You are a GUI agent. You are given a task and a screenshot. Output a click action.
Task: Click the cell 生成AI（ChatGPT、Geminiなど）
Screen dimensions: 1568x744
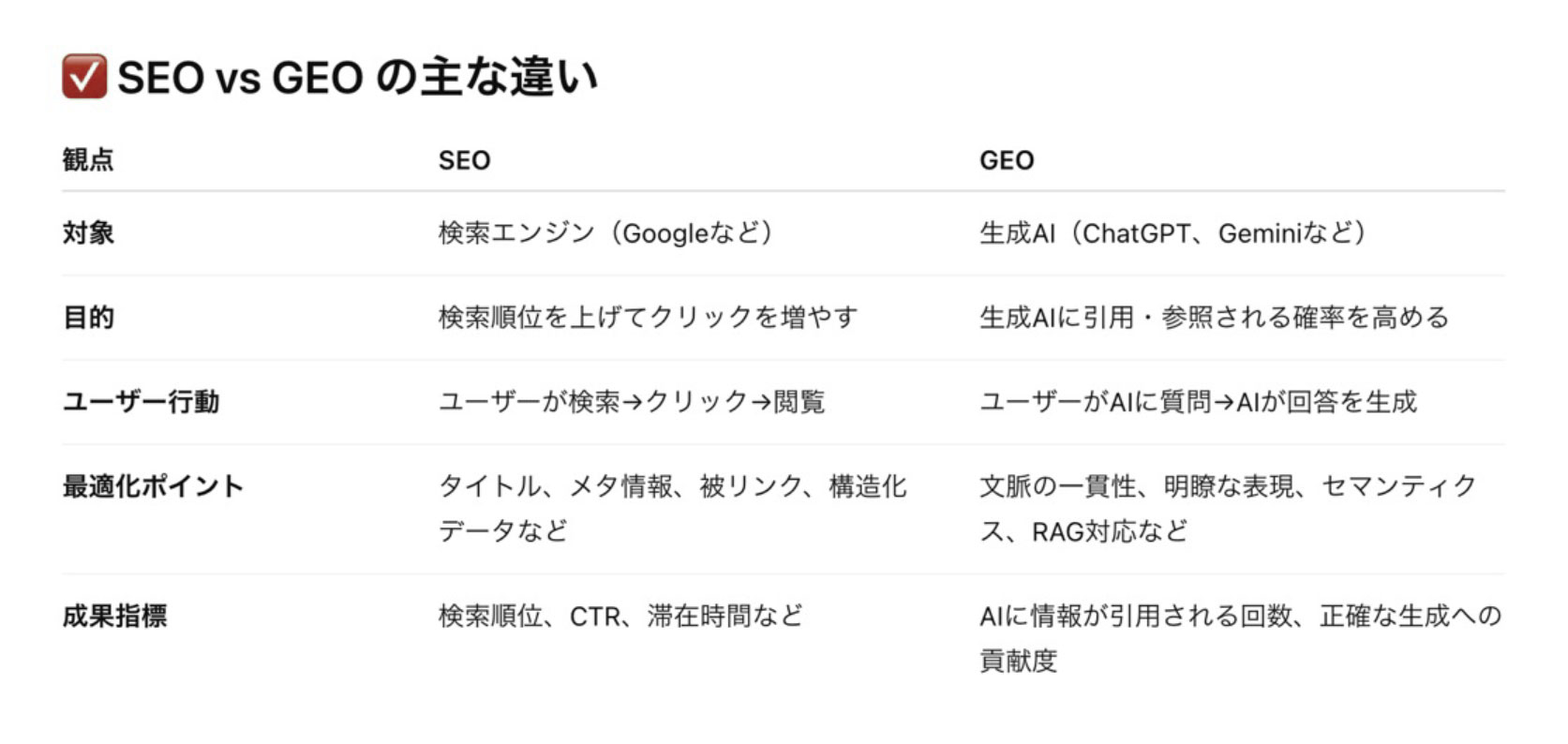(x=1172, y=232)
